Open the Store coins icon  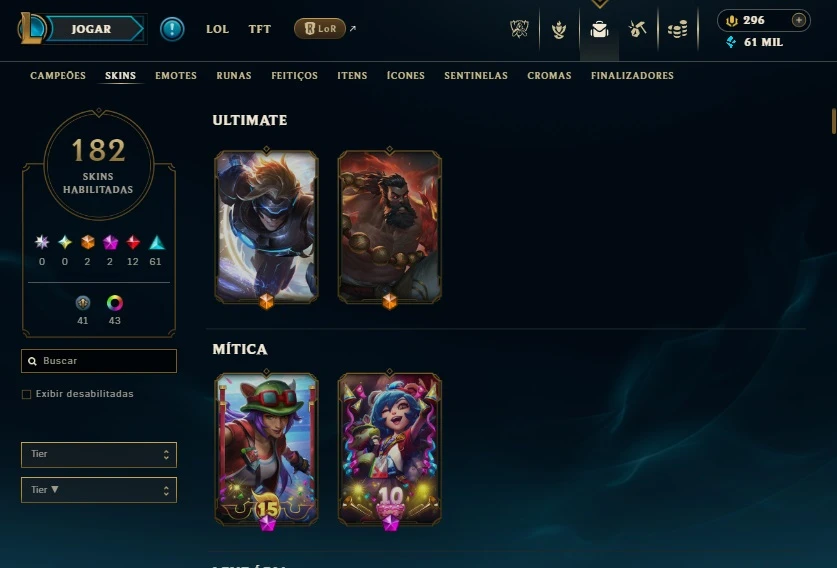point(678,29)
